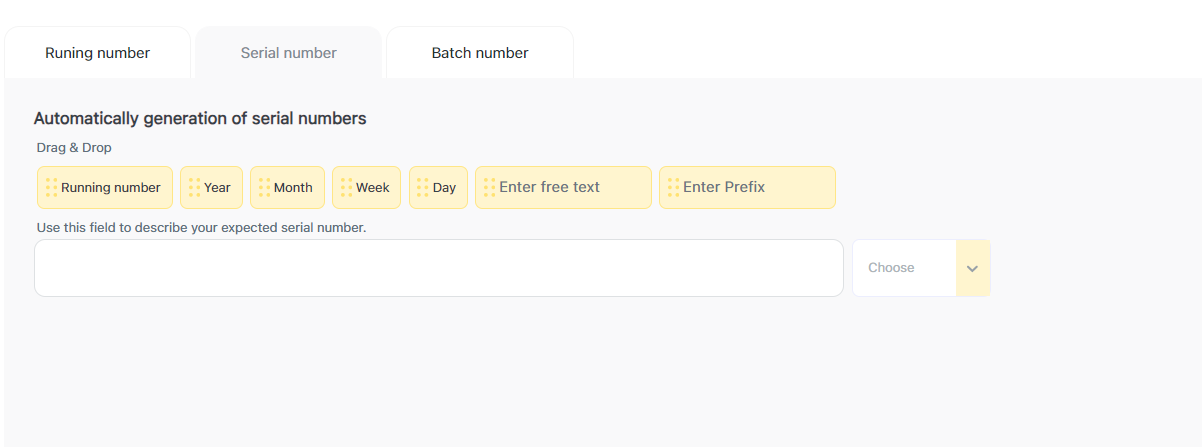This screenshot has height=447, width=1202.
Task: Pick the Month chip
Action: click(293, 188)
